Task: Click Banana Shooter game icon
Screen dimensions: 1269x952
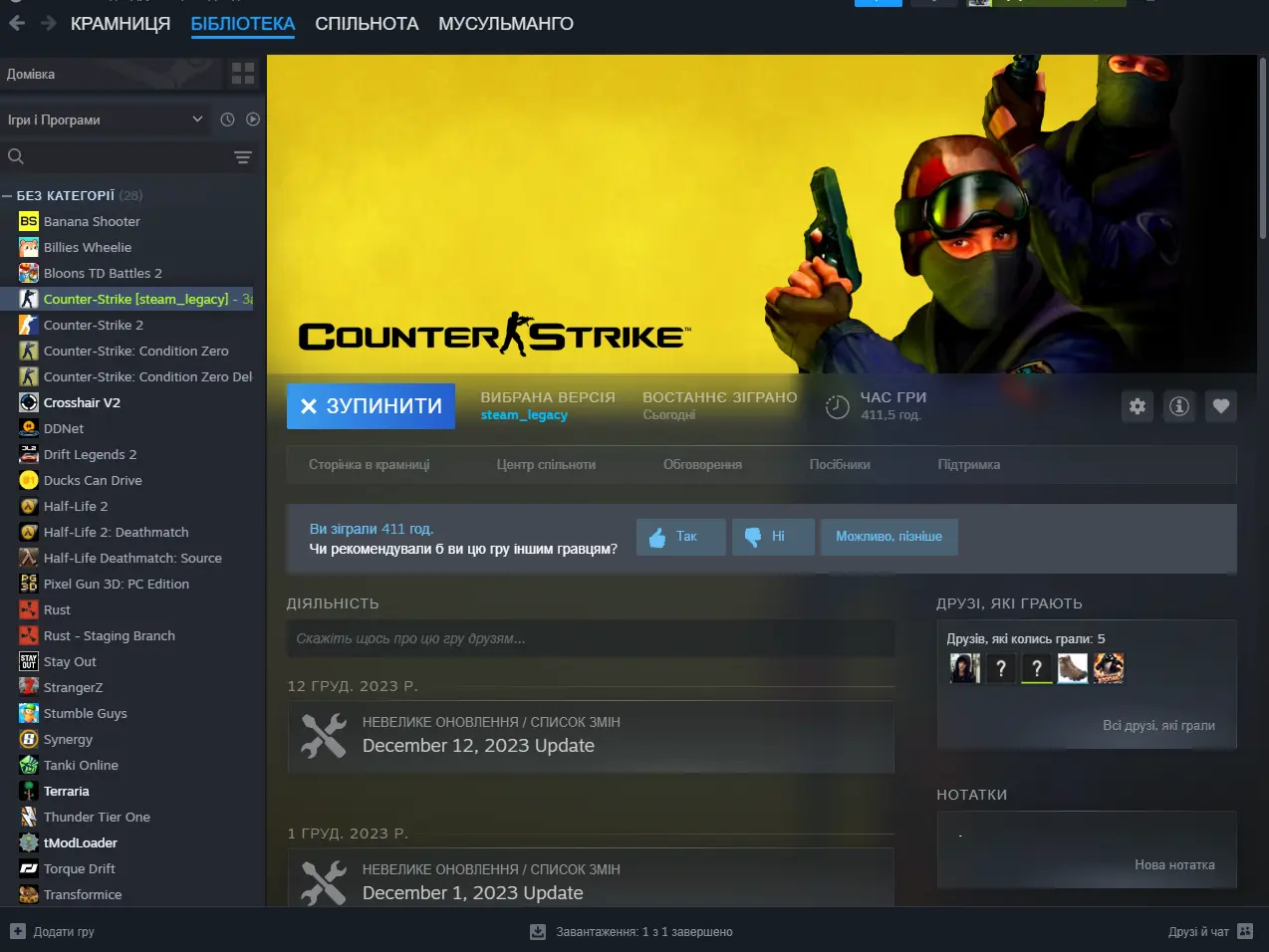Action: [29, 221]
